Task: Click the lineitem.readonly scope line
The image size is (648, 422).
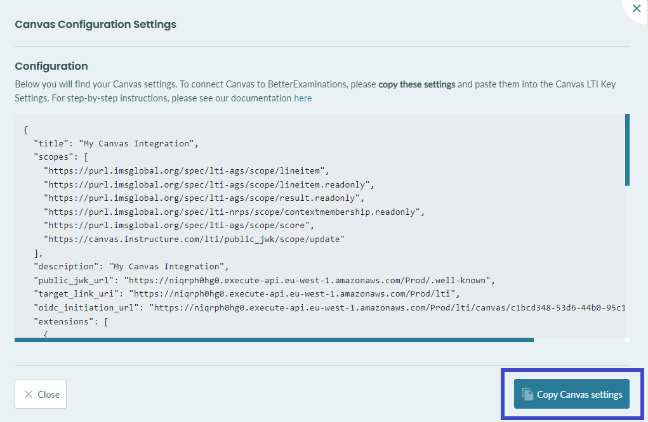Action: pyautogui.click(x=209, y=184)
